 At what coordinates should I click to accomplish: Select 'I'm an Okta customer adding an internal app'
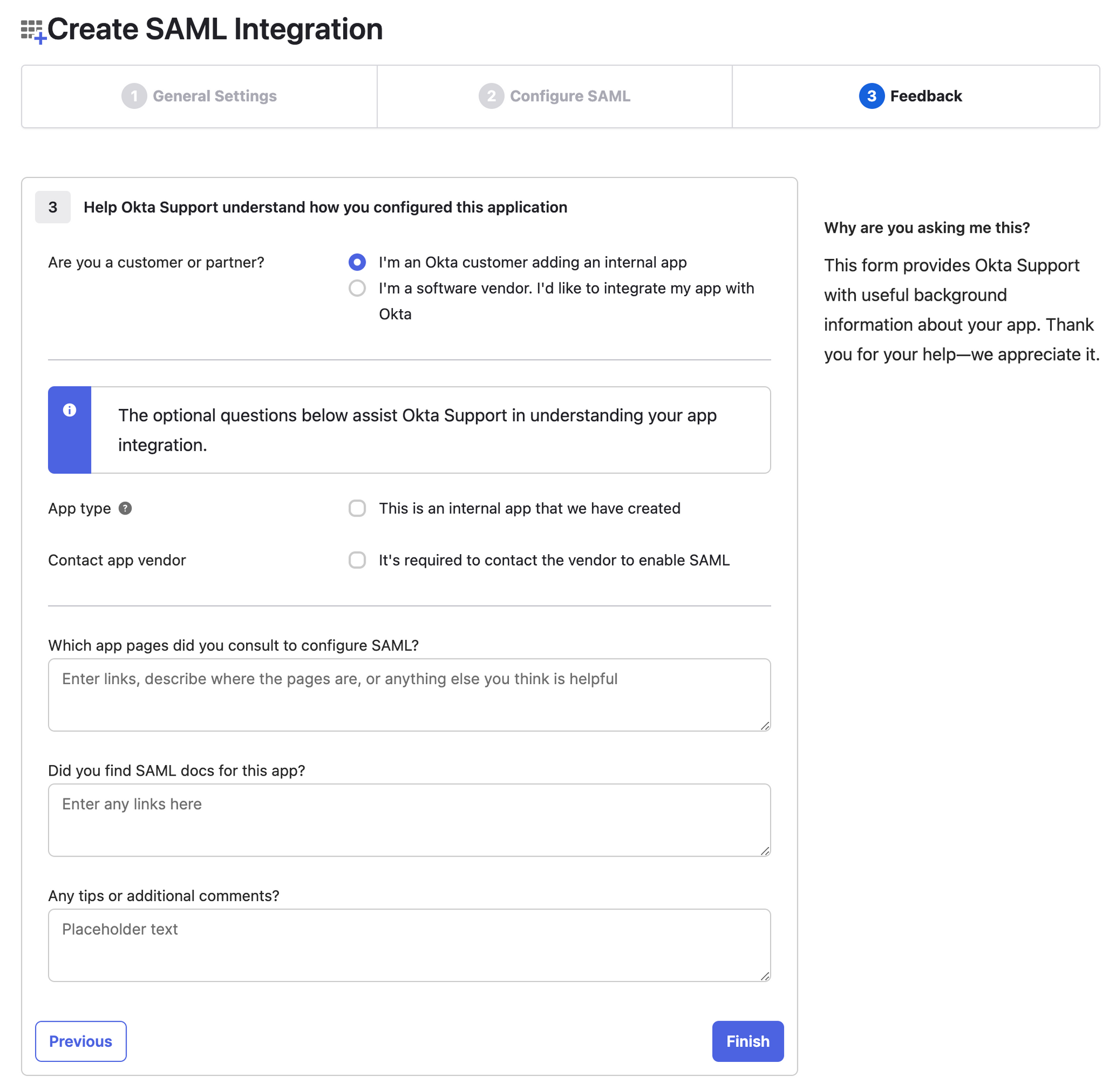[x=357, y=262]
